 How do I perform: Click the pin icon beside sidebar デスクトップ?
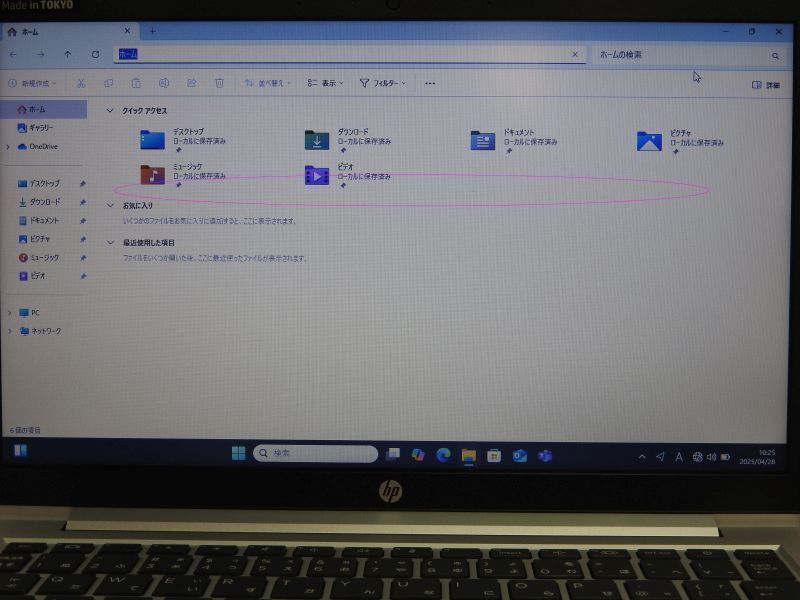tap(83, 184)
